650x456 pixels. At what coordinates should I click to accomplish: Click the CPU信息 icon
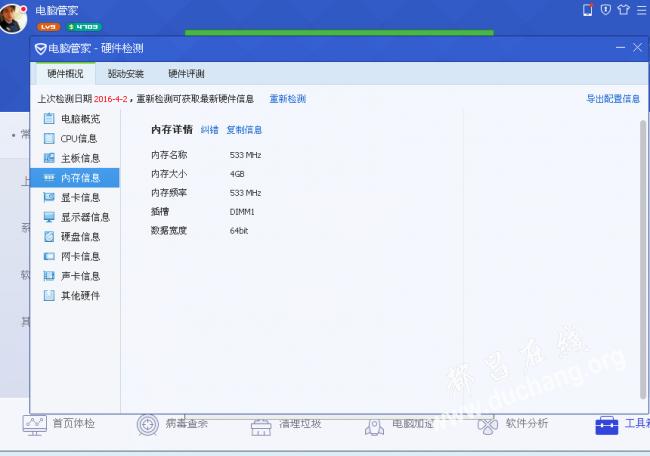49,138
